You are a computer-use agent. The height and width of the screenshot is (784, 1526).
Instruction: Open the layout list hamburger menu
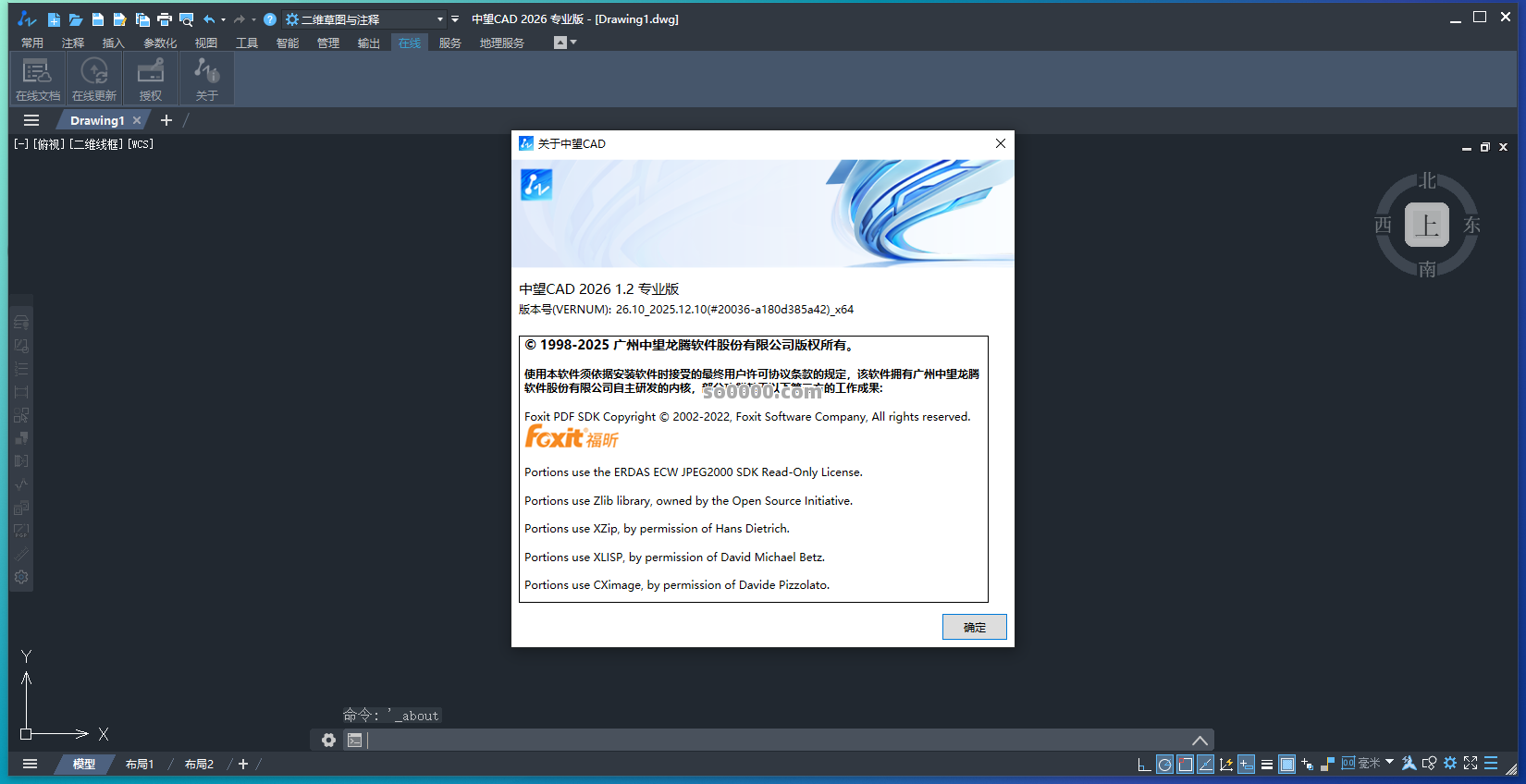pyautogui.click(x=31, y=764)
